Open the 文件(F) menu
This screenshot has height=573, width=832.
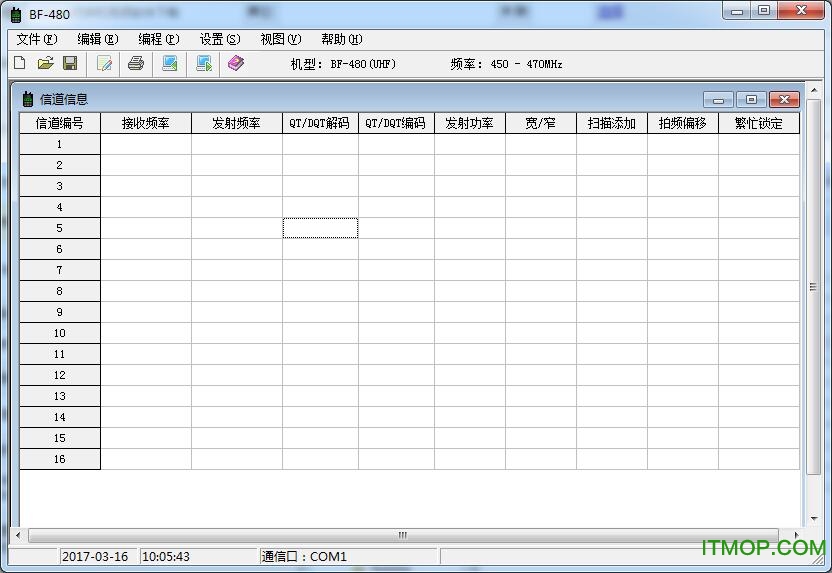pyautogui.click(x=37, y=39)
